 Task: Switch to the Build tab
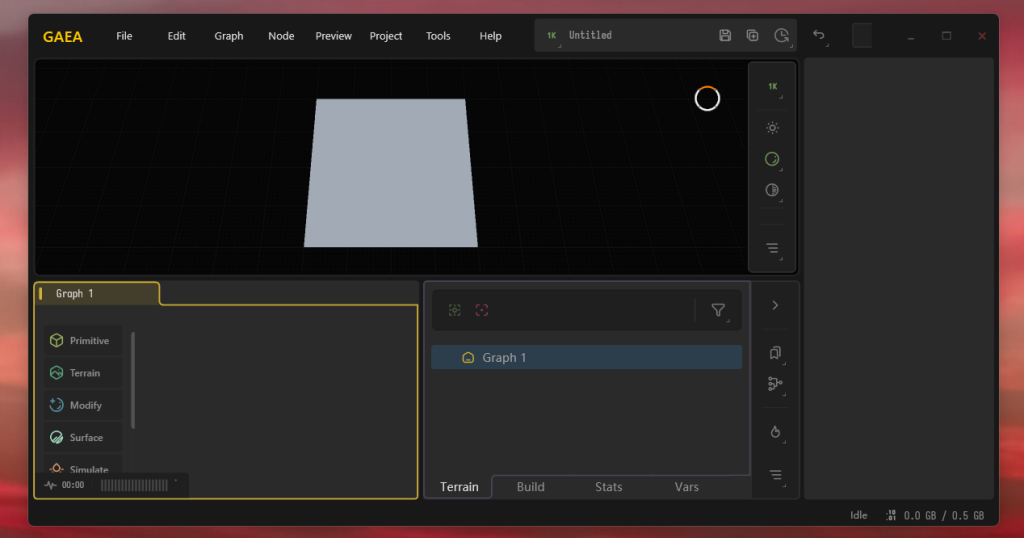tap(530, 487)
